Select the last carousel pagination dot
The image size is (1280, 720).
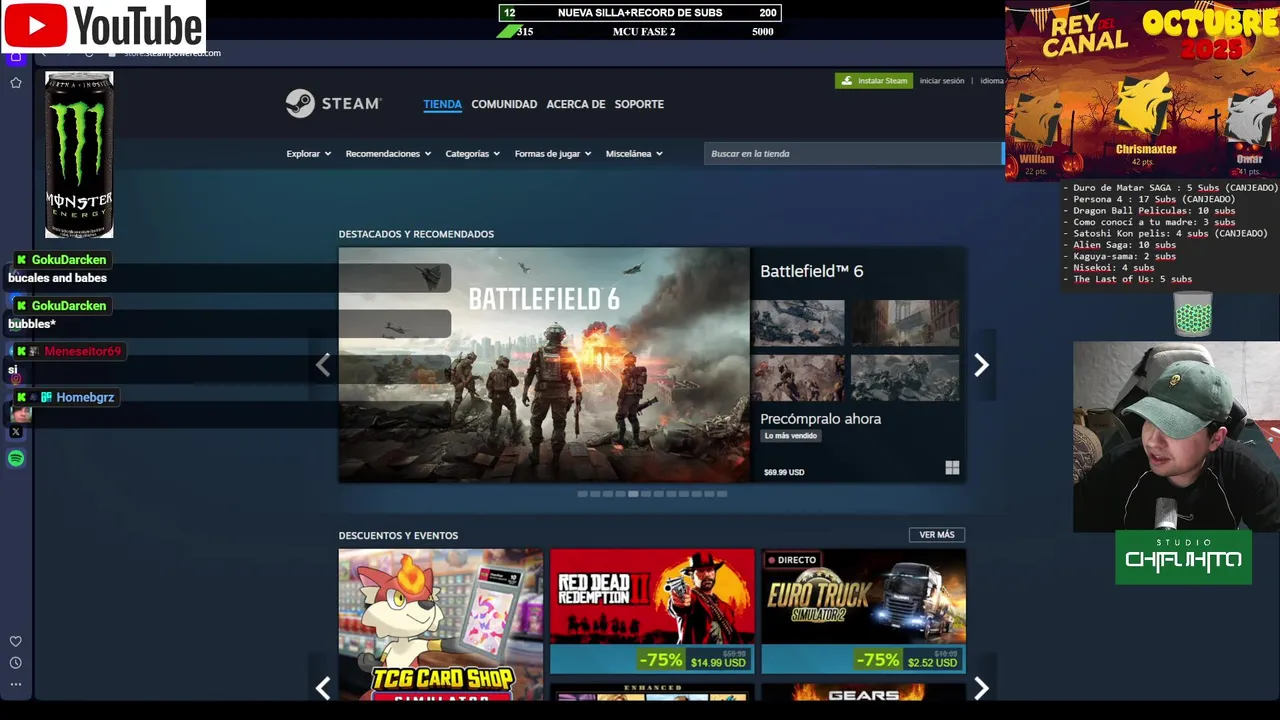tap(722, 494)
